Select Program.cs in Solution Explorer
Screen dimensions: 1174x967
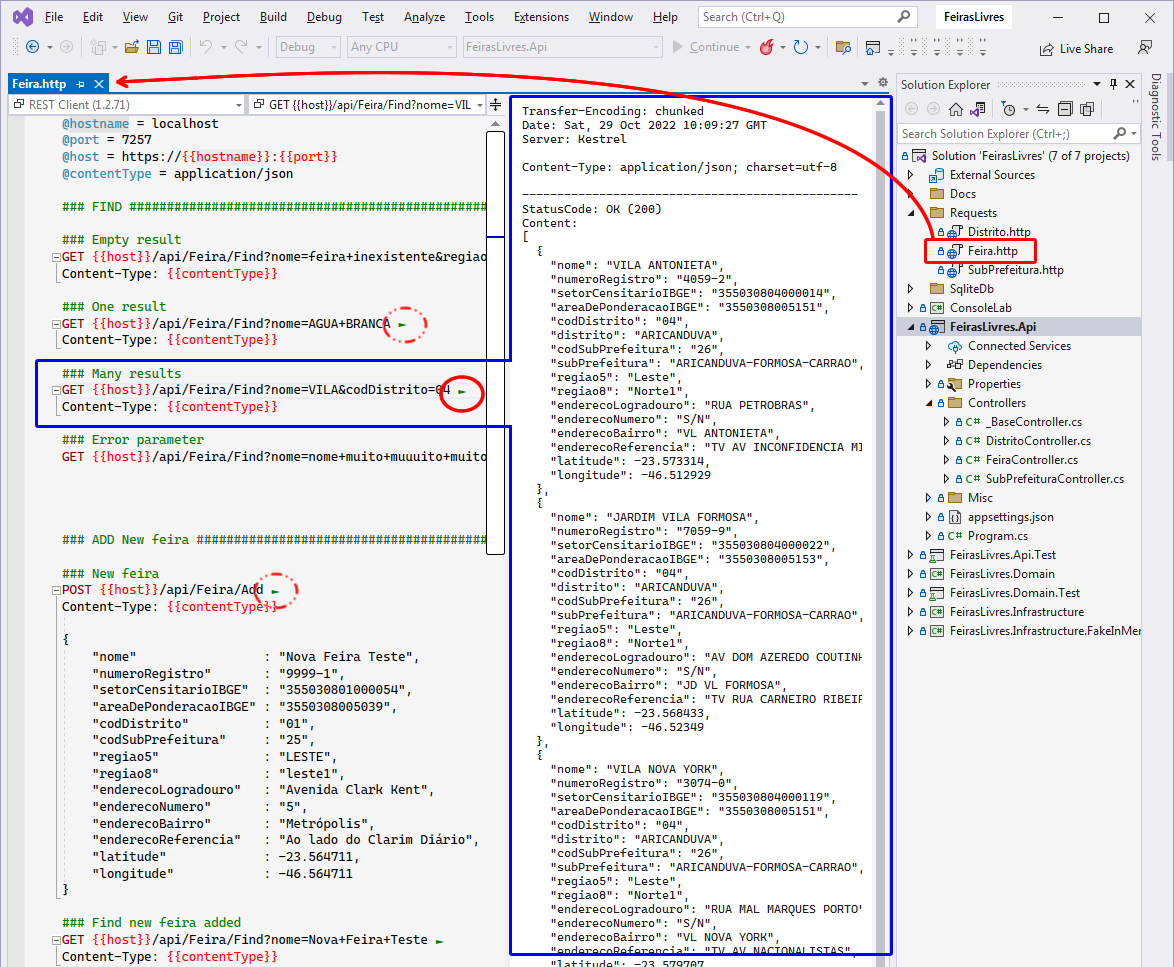(997, 536)
